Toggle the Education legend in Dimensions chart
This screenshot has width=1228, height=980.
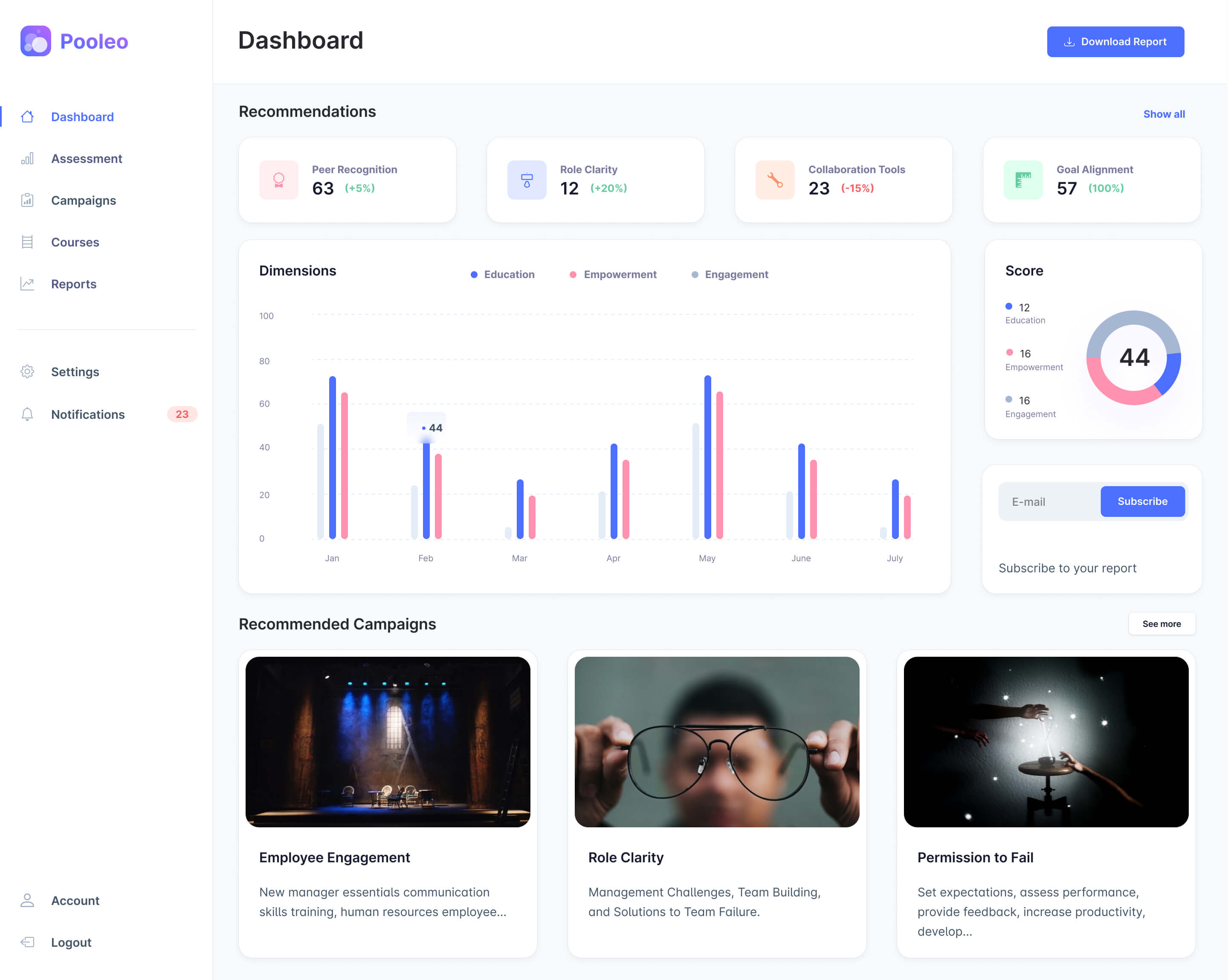[x=502, y=275]
